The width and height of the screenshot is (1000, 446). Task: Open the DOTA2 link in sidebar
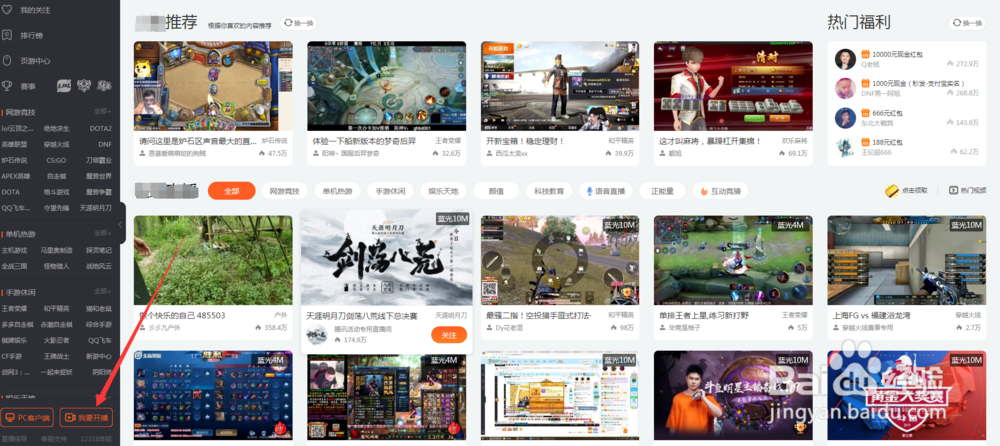100,128
